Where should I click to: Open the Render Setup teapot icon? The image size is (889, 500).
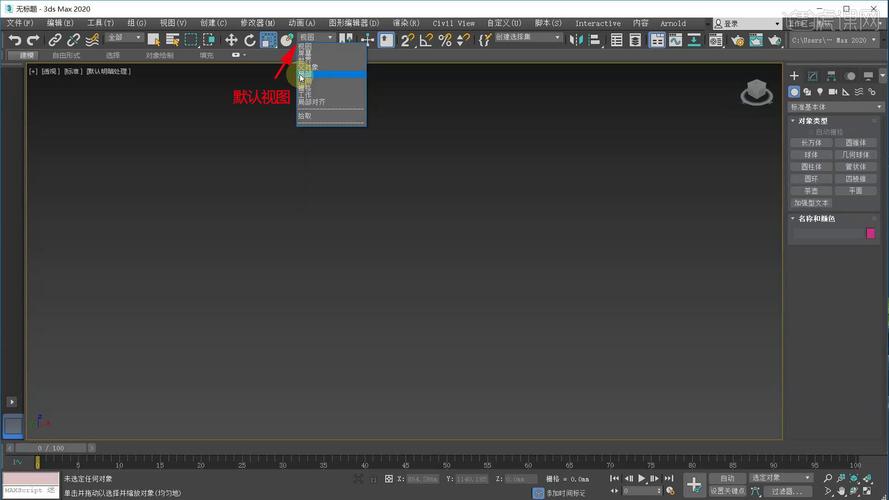(737, 40)
